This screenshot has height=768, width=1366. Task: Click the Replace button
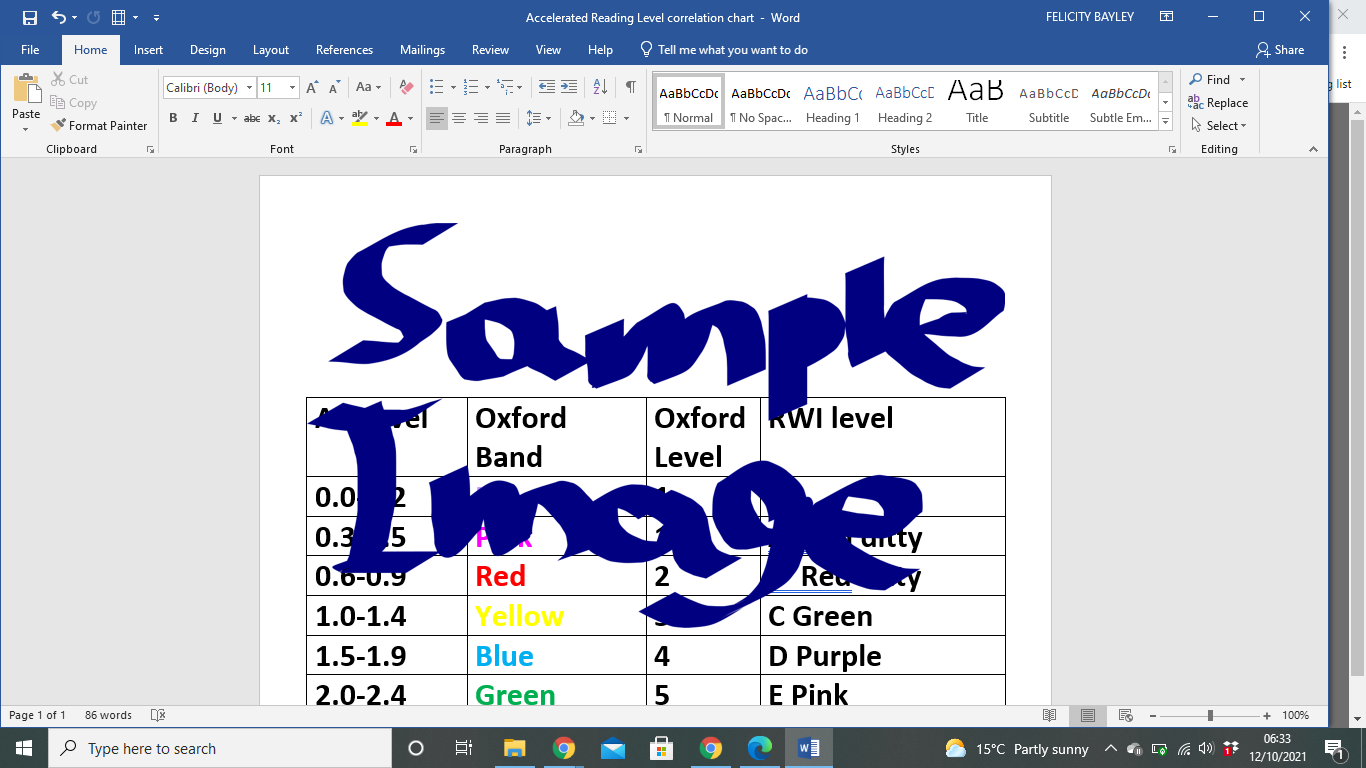(1218, 103)
